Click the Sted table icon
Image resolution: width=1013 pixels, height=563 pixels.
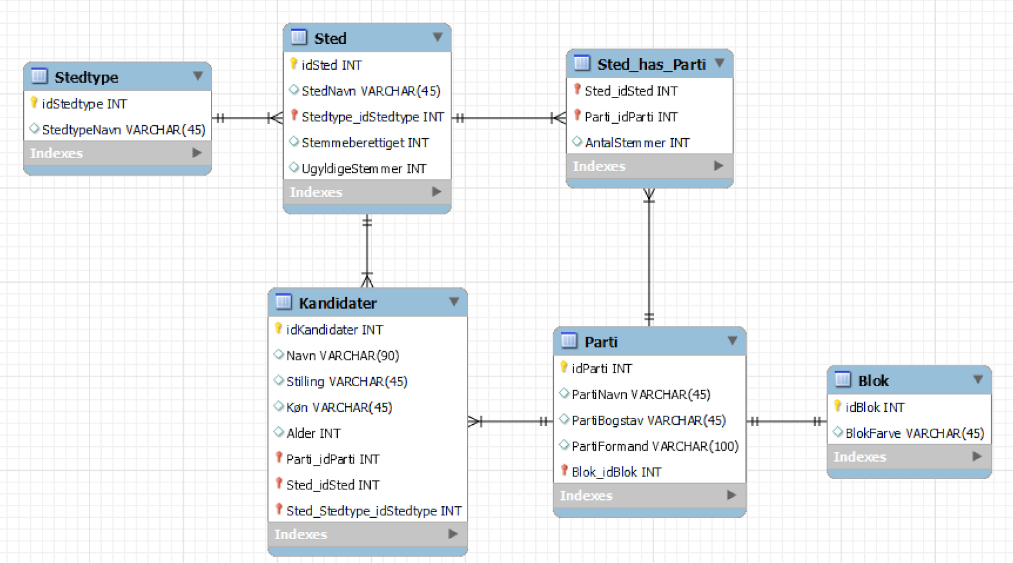click(299, 37)
